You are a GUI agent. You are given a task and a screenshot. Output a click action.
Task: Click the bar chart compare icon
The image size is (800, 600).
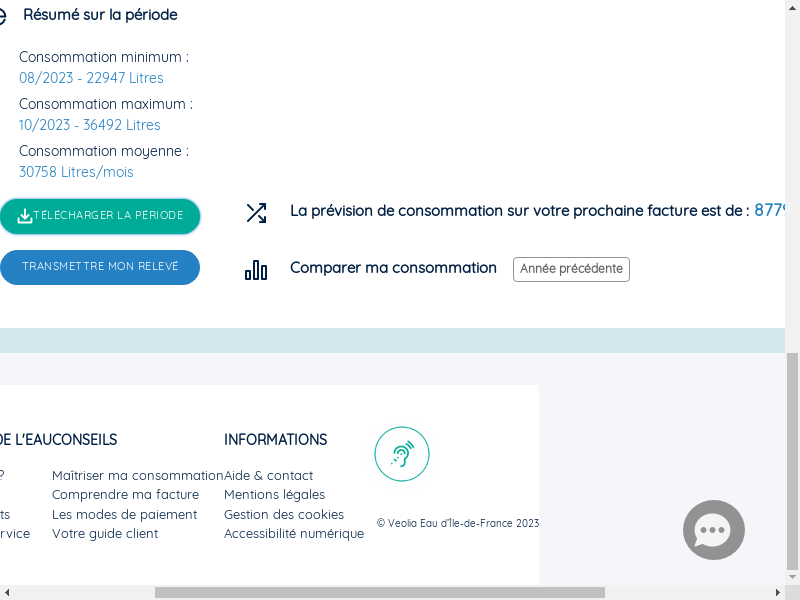256,270
